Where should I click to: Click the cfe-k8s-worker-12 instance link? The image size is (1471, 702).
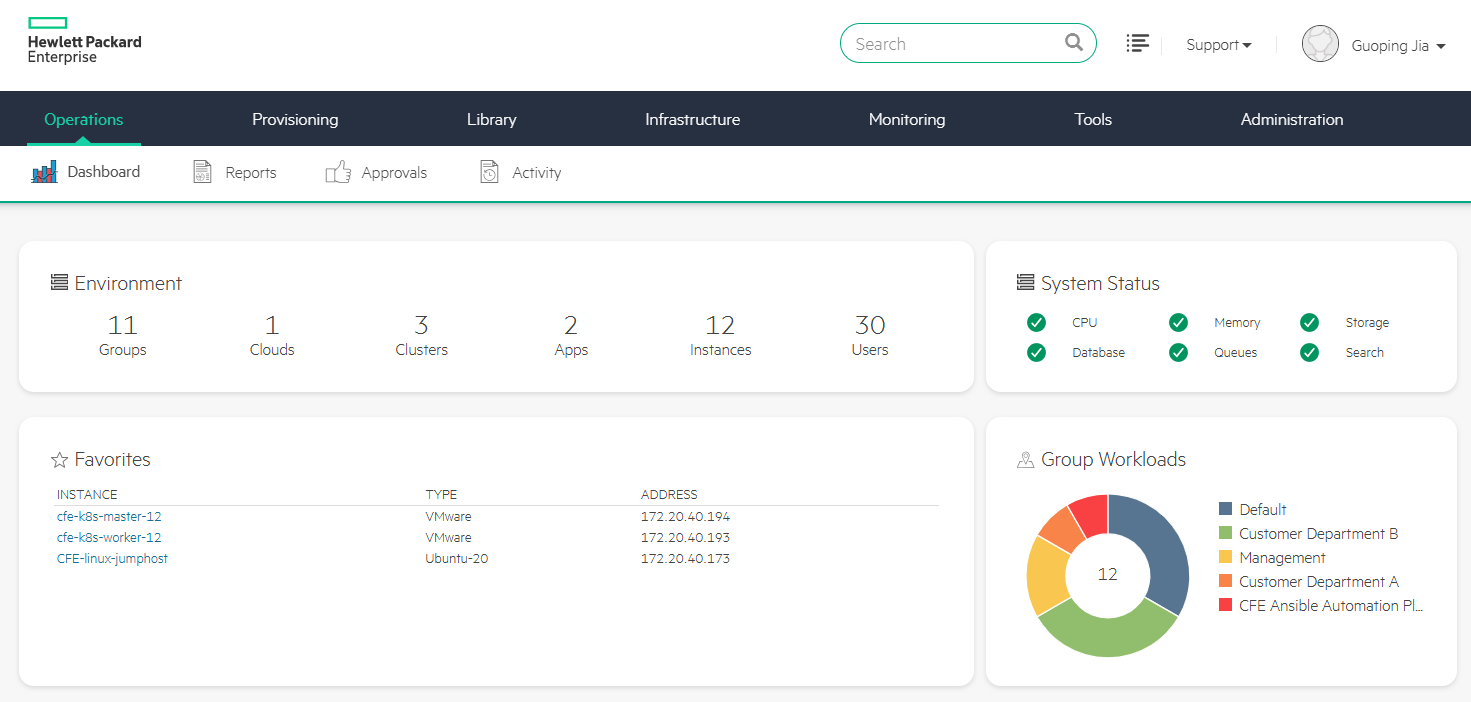point(110,537)
